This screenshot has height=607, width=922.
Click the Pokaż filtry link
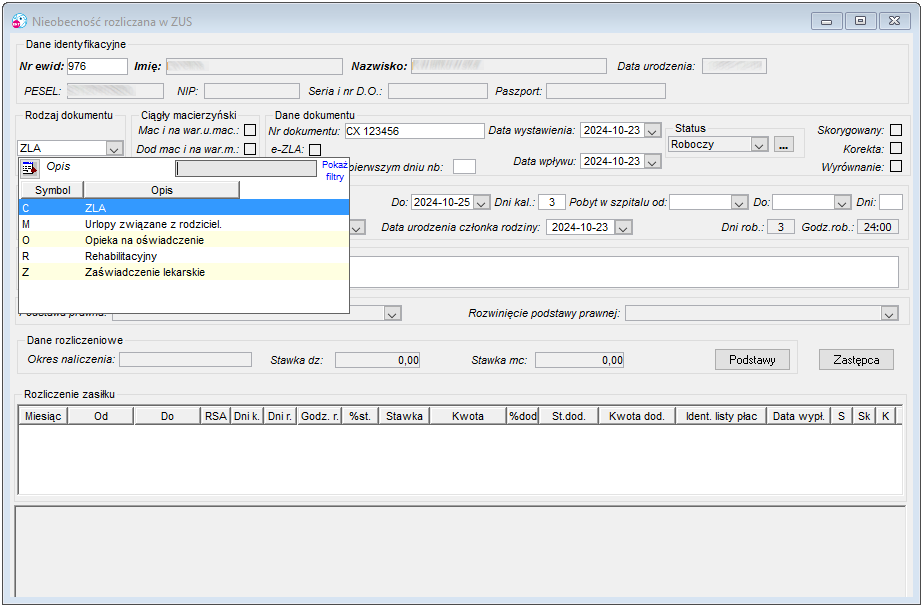[335, 171]
